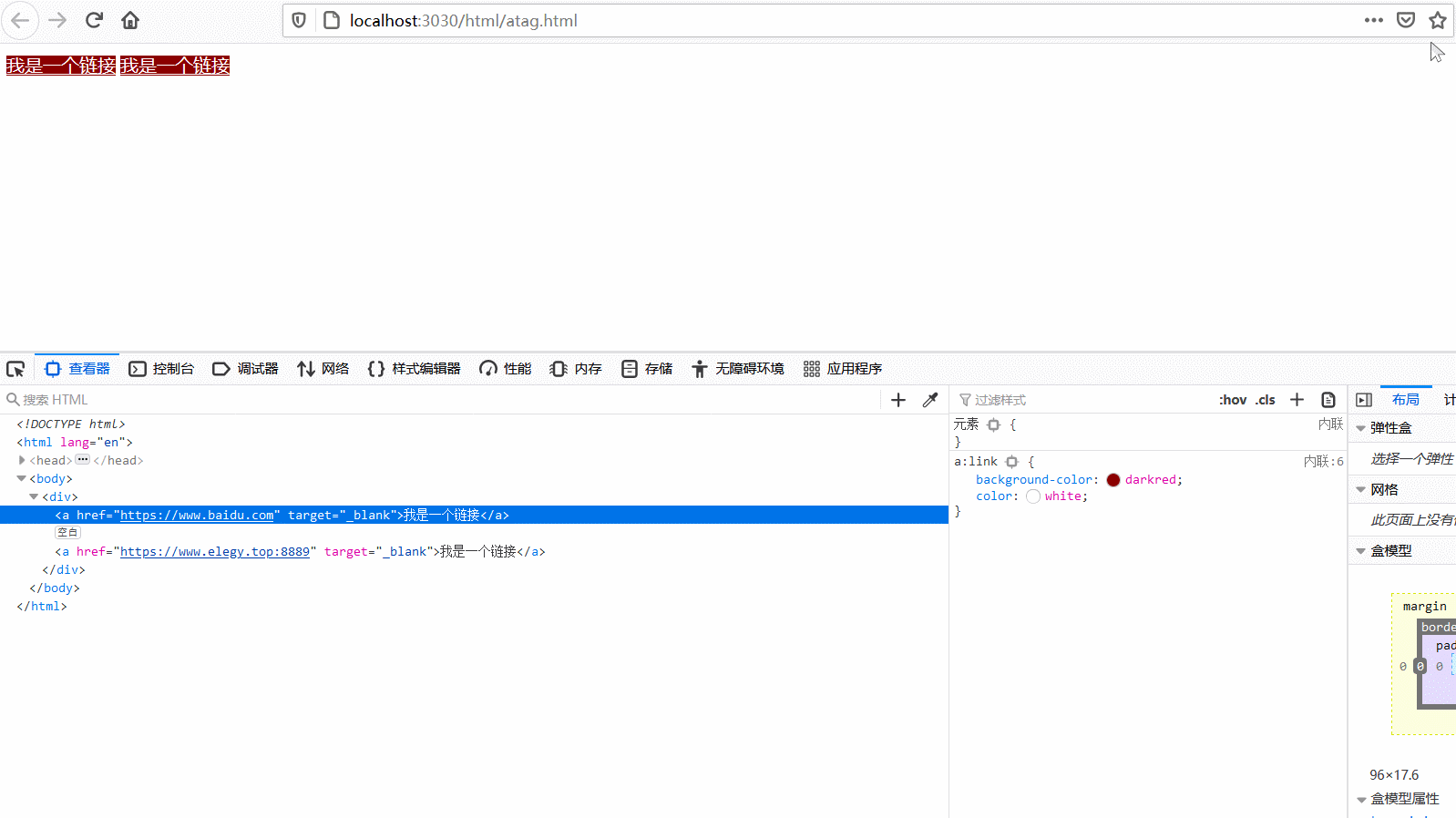1456x818 pixels.
Task: Collapse the 盒模型属性 section
Action: [x=1361, y=799]
